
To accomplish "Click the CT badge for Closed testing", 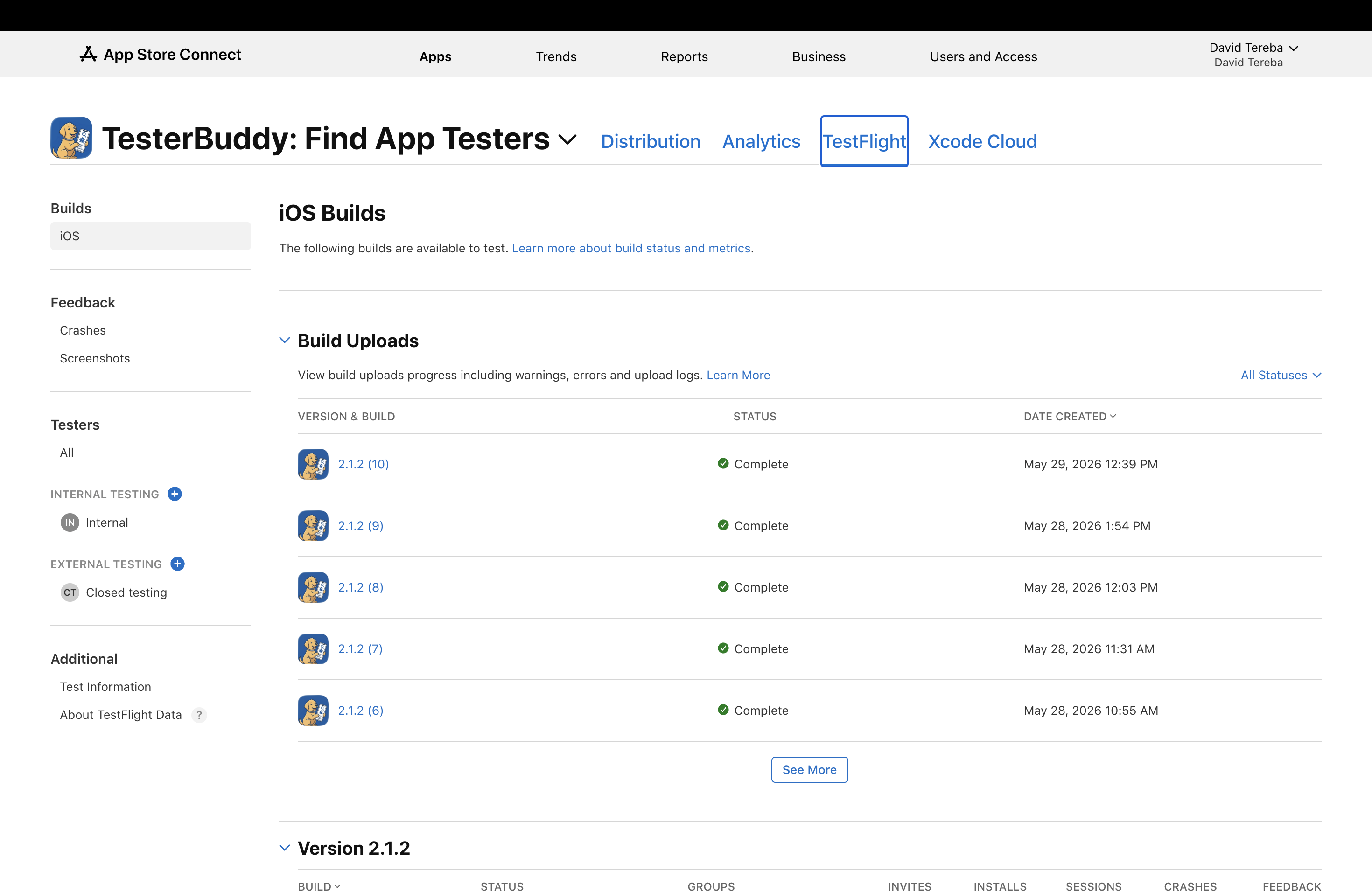I will point(70,592).
